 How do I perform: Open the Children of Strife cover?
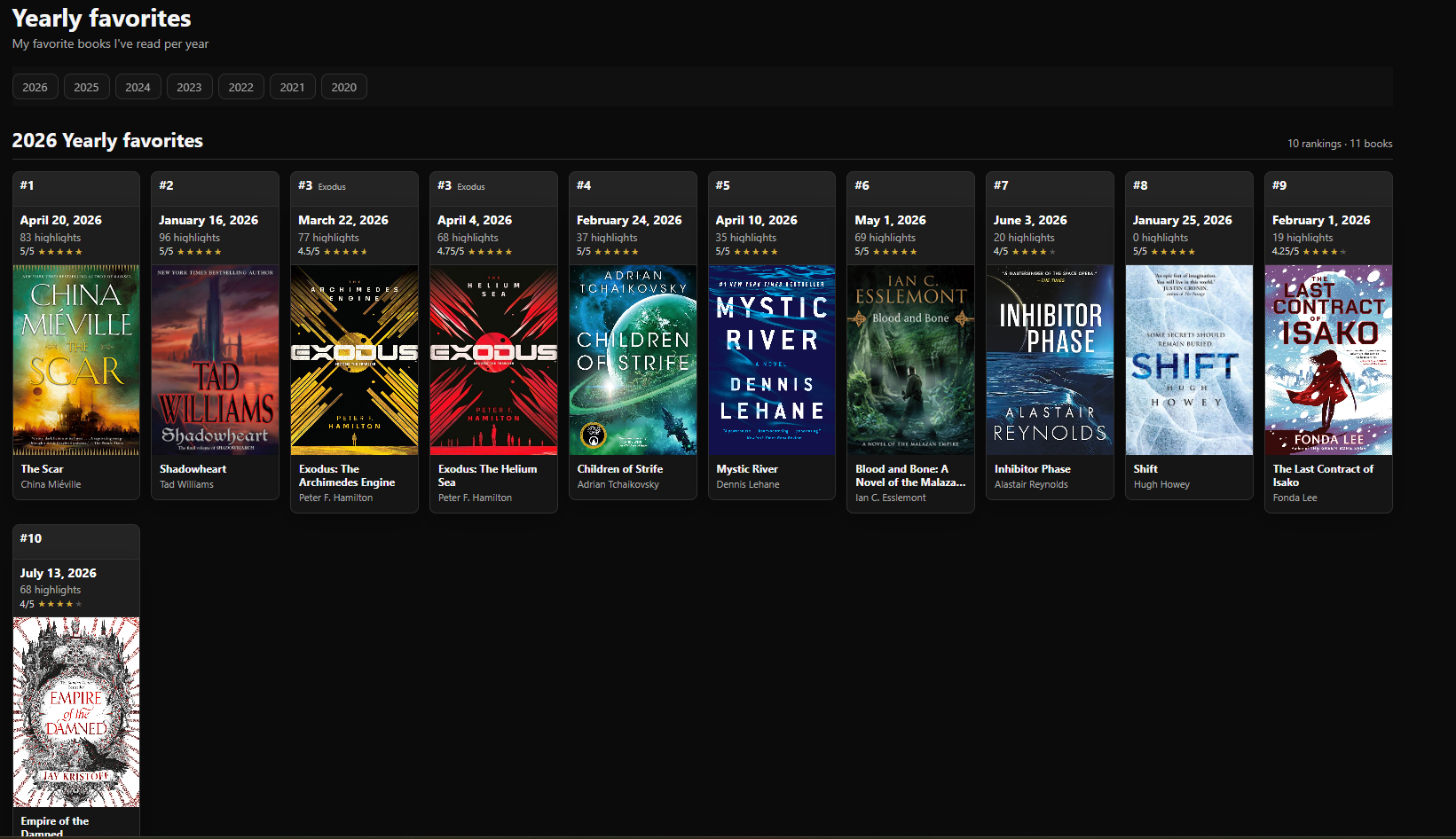click(633, 360)
